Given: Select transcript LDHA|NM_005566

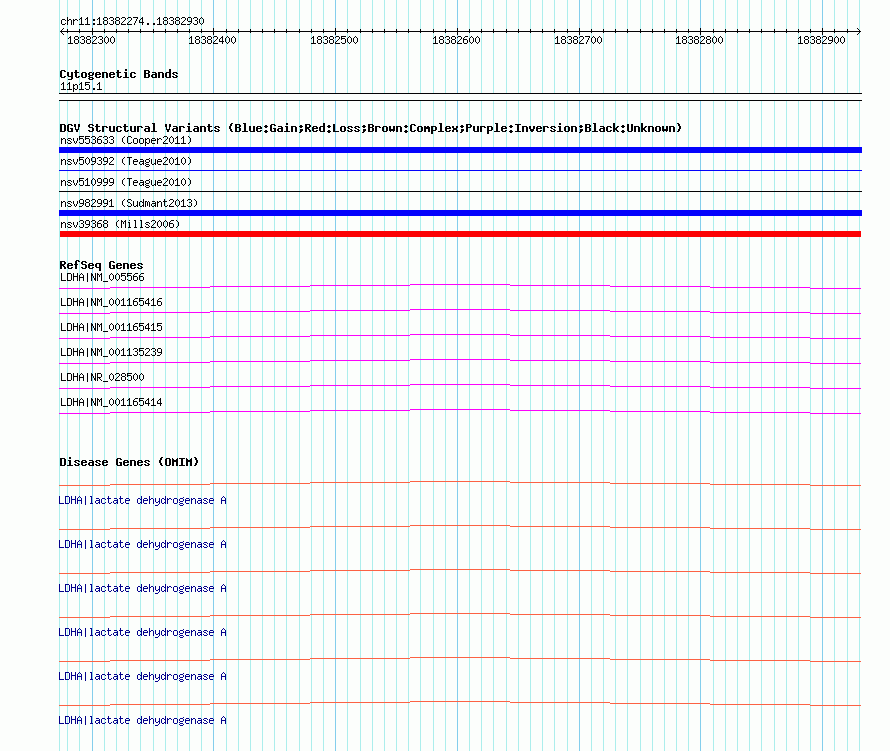Looking at the screenshot, I should [x=102, y=278].
